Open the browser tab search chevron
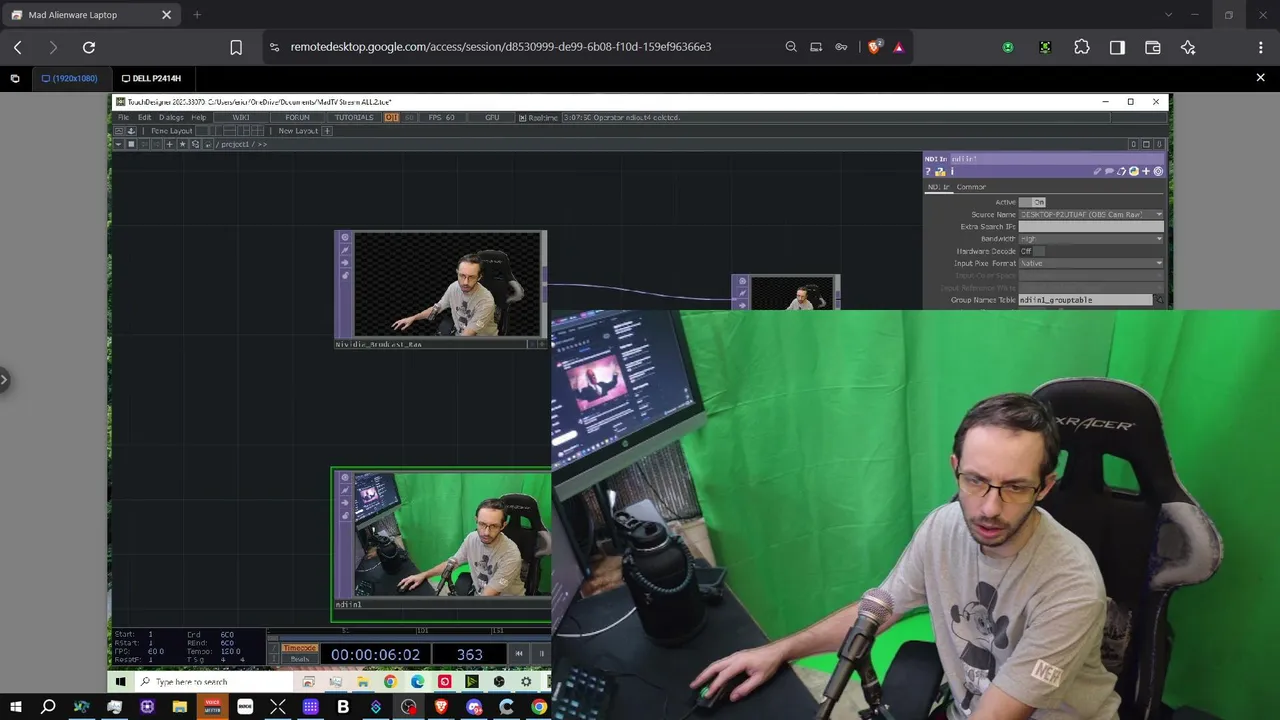 1168,15
